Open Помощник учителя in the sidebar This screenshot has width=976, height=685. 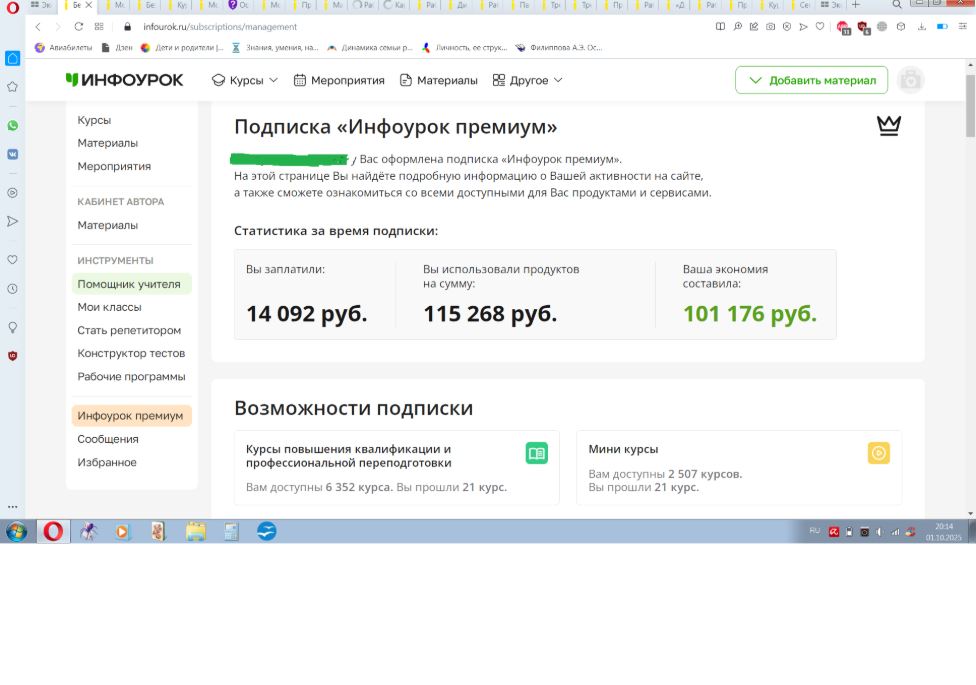(129, 284)
